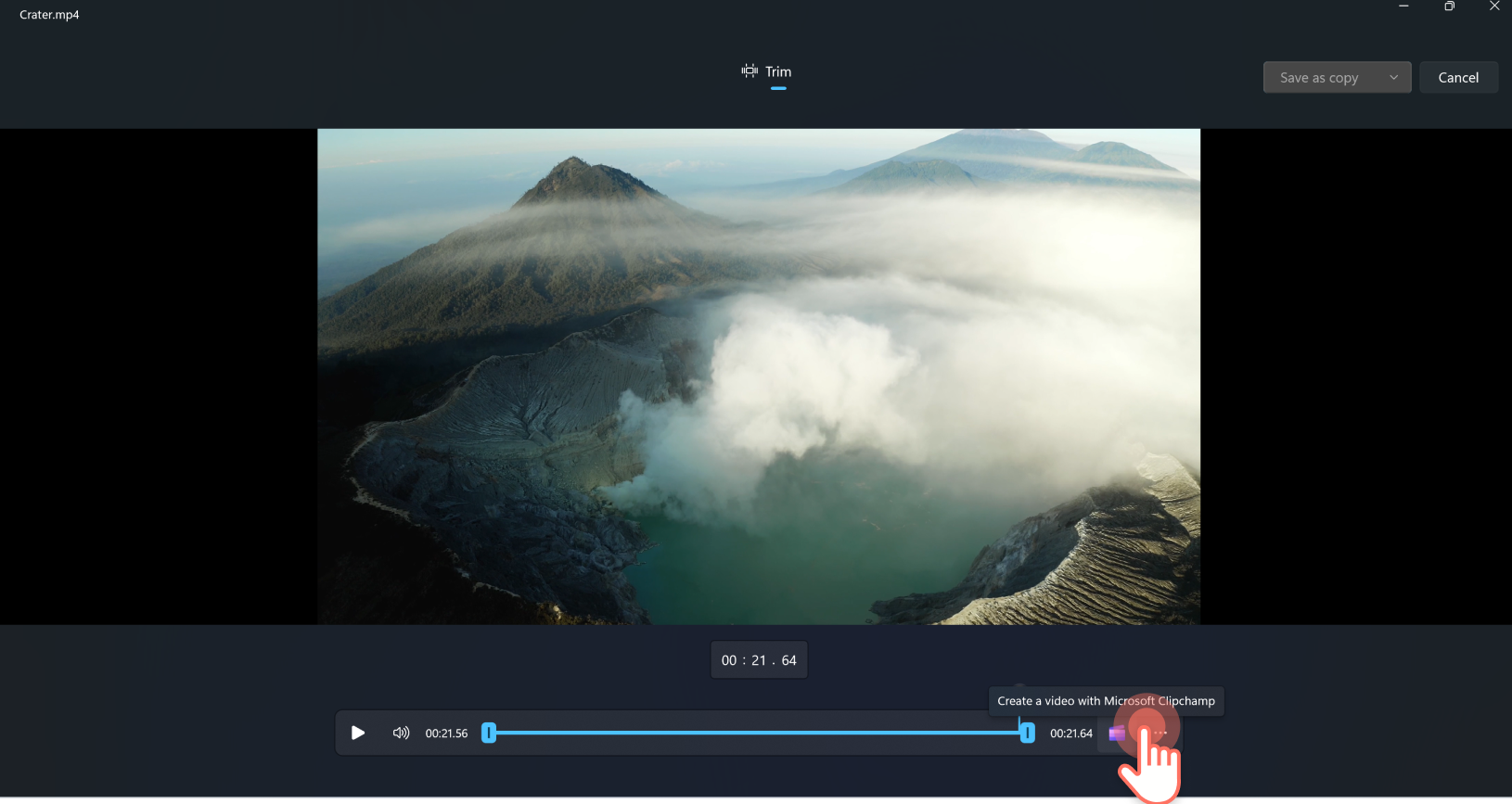Click the 00 : 21 . 64 timestamp box
This screenshot has width=1512, height=804.
click(x=759, y=660)
